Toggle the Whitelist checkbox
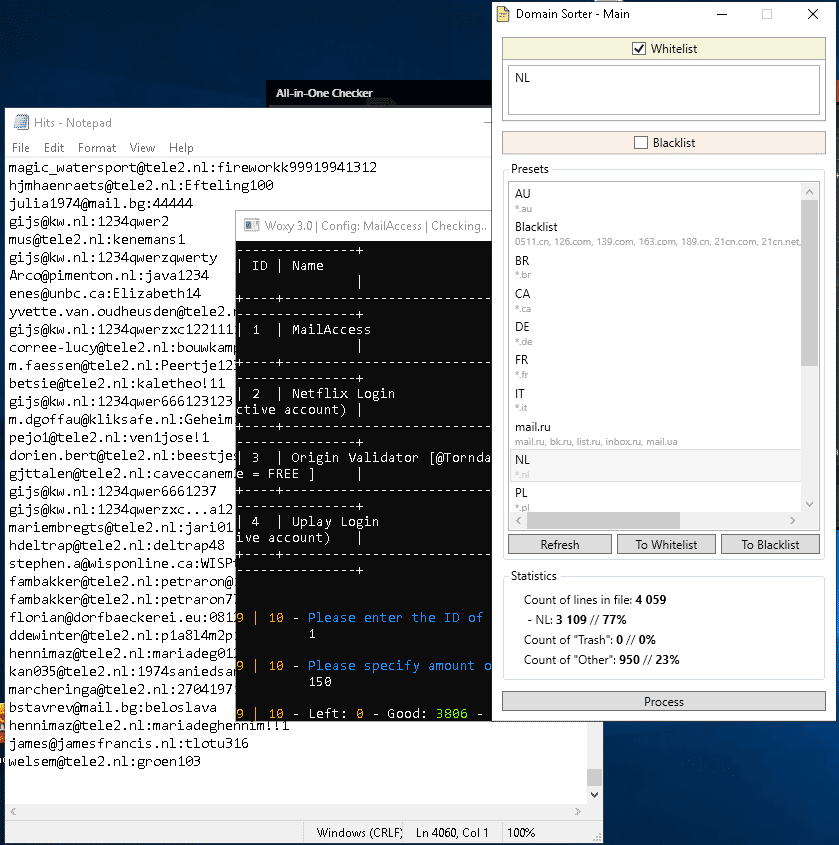Viewport: 839px width, 845px height. (x=640, y=49)
